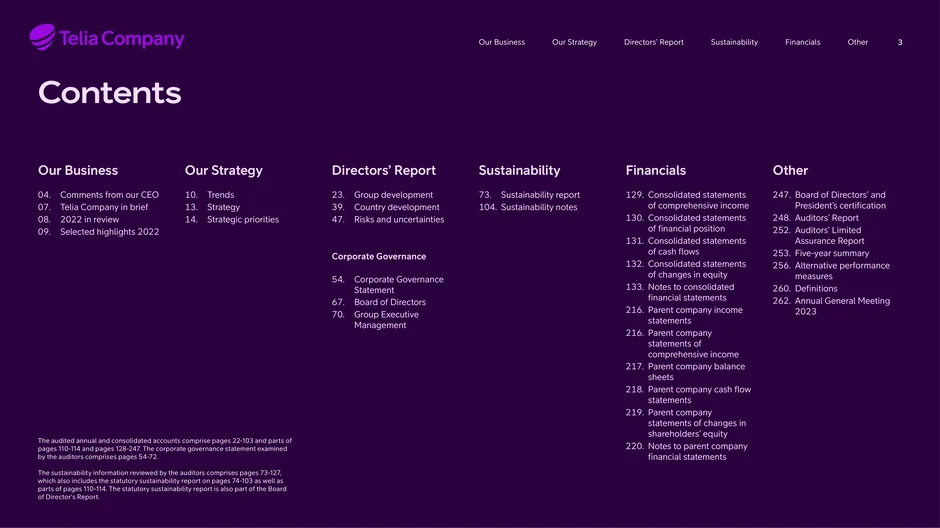Click the Directors' Report column heading
Screen dimensions: 940x528
point(384,170)
